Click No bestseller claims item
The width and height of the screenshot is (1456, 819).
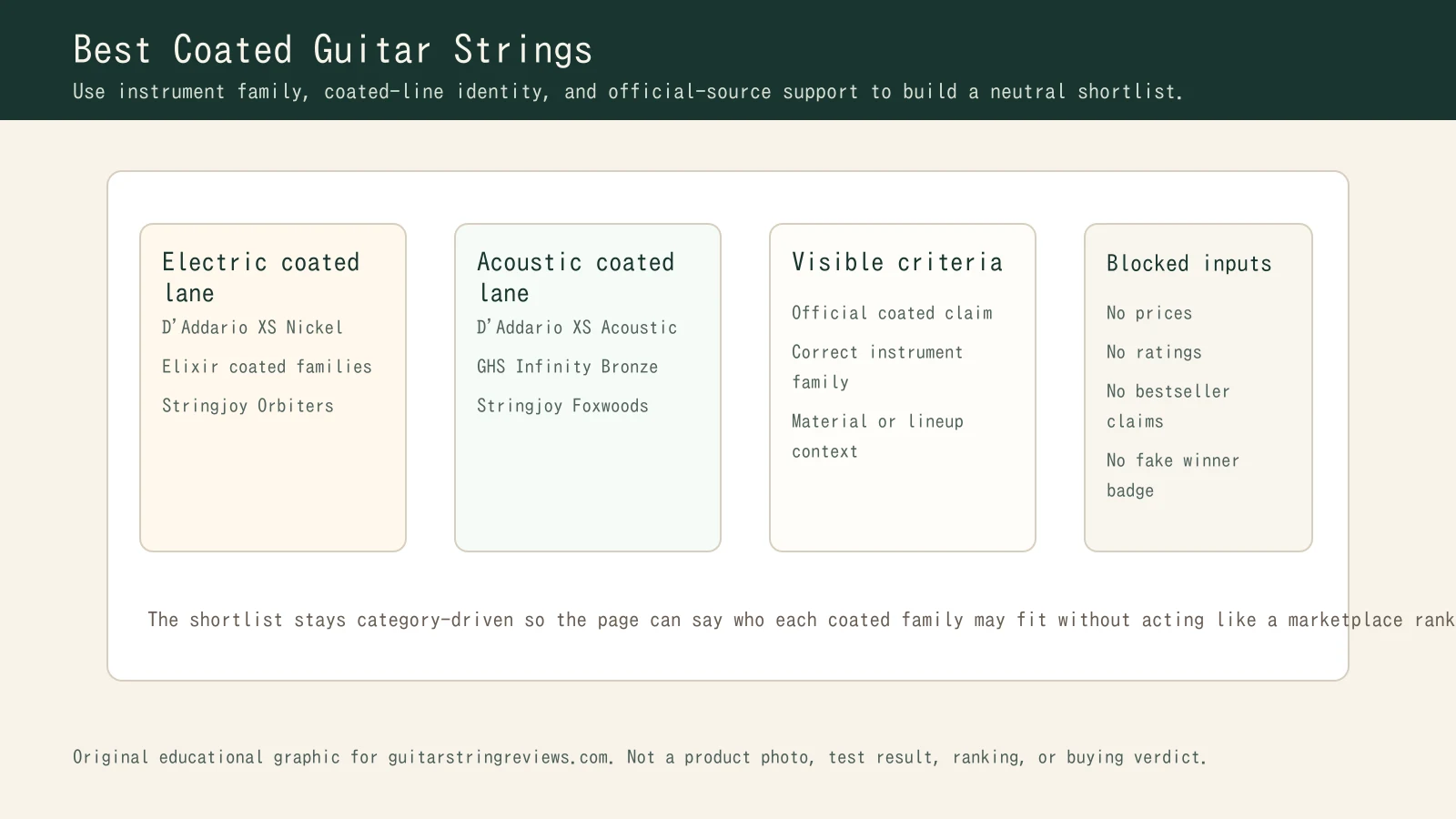point(1168,406)
